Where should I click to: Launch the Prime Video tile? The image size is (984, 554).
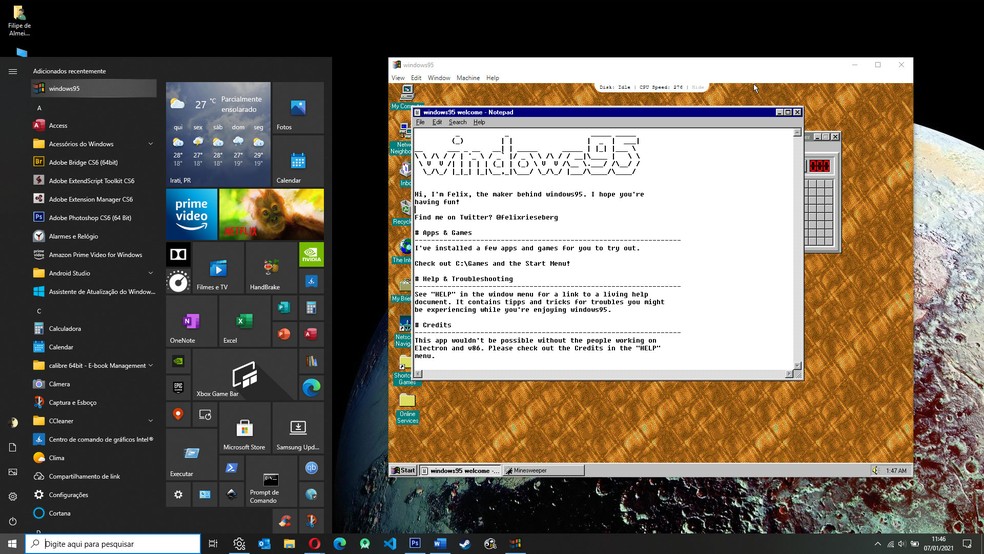191,215
